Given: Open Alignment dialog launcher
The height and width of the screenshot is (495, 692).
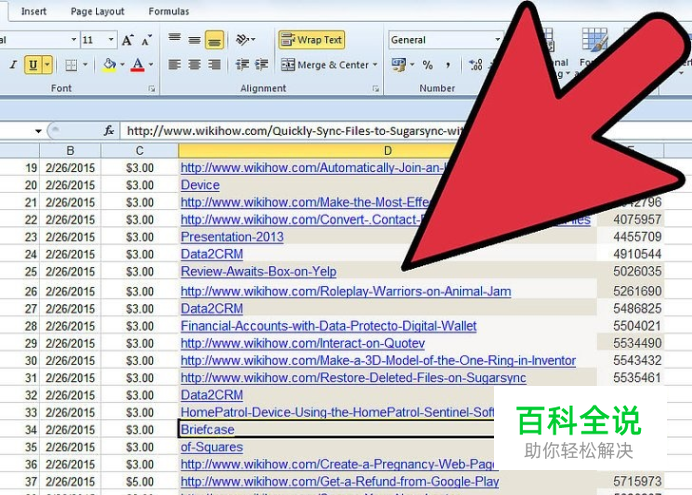Looking at the screenshot, I should tap(376, 89).
